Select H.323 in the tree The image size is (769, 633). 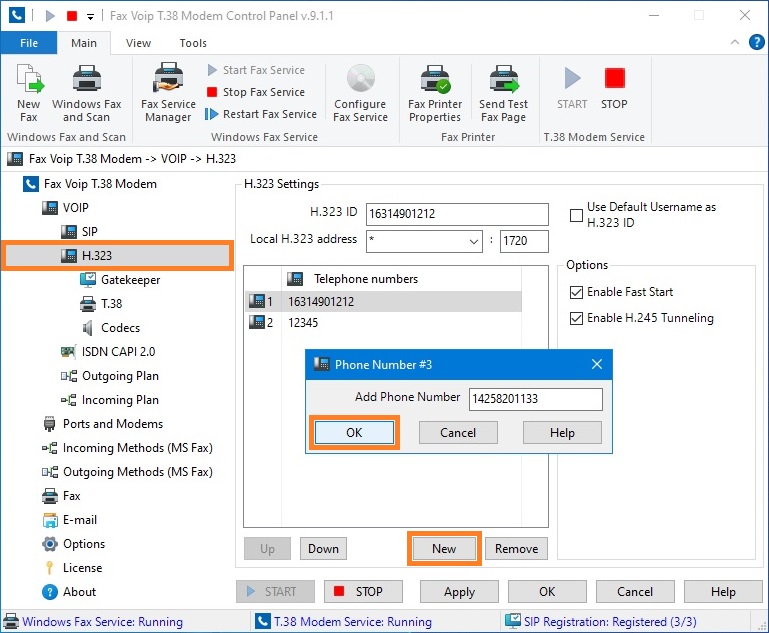pyautogui.click(x=117, y=255)
